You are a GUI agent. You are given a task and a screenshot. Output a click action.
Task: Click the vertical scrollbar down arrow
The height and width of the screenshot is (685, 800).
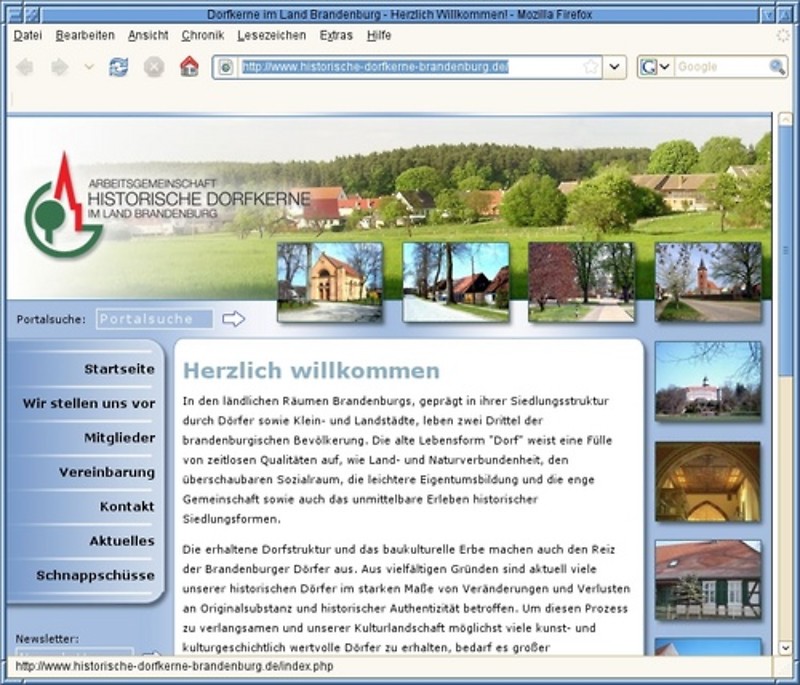[x=786, y=648]
